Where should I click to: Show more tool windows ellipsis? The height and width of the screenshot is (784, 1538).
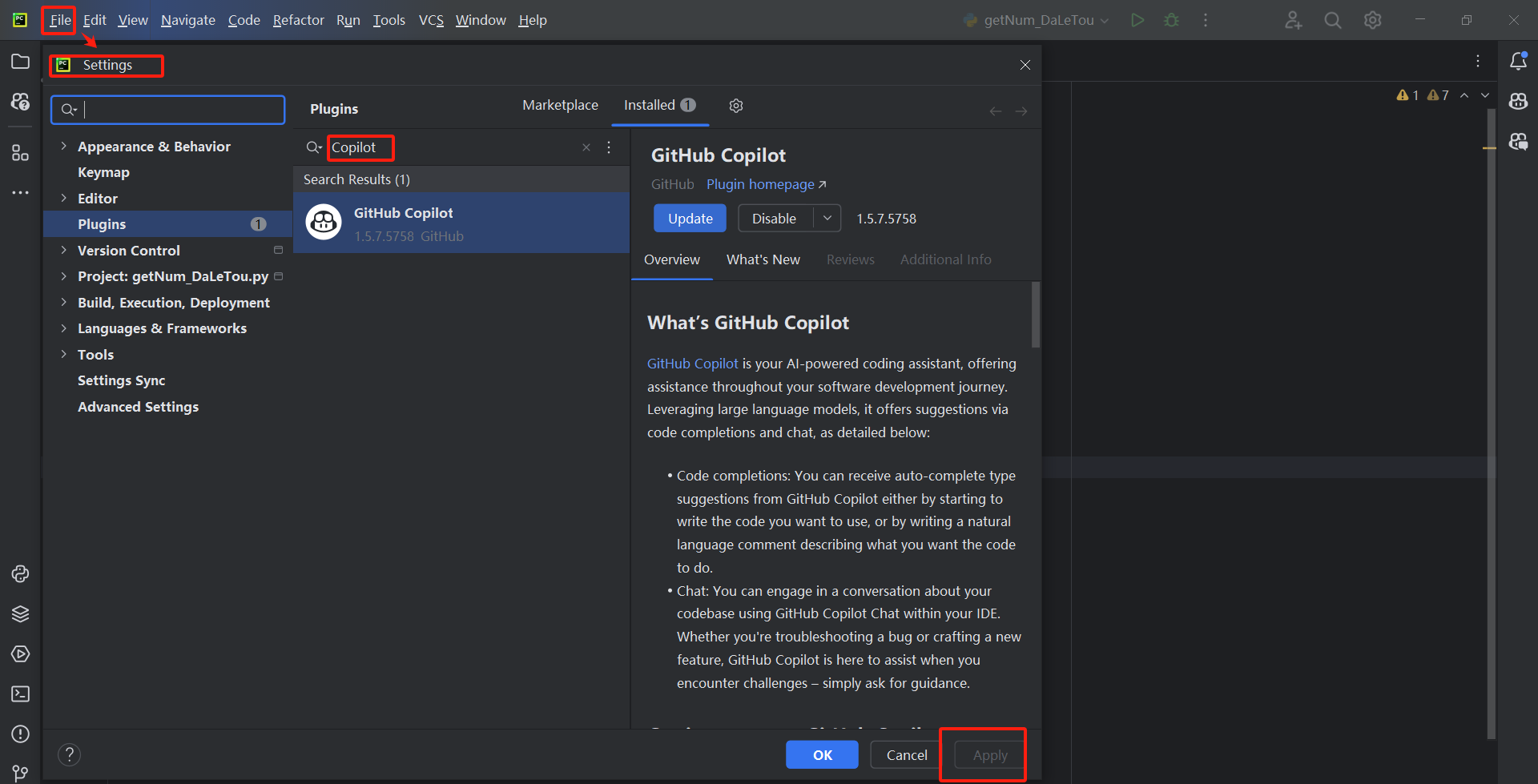coord(20,193)
